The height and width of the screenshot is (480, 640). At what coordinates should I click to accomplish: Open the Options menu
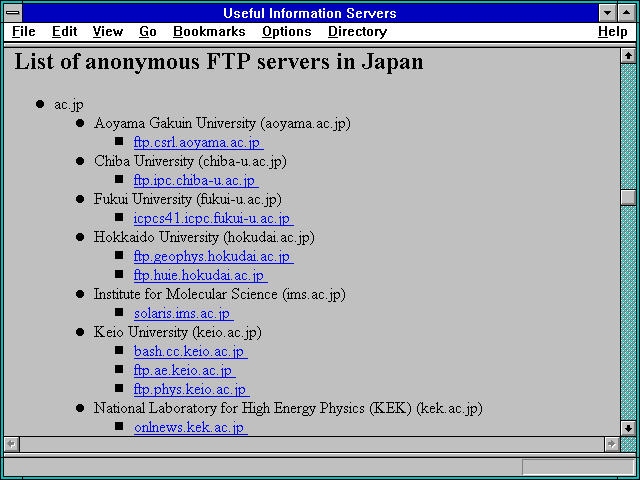tap(287, 32)
